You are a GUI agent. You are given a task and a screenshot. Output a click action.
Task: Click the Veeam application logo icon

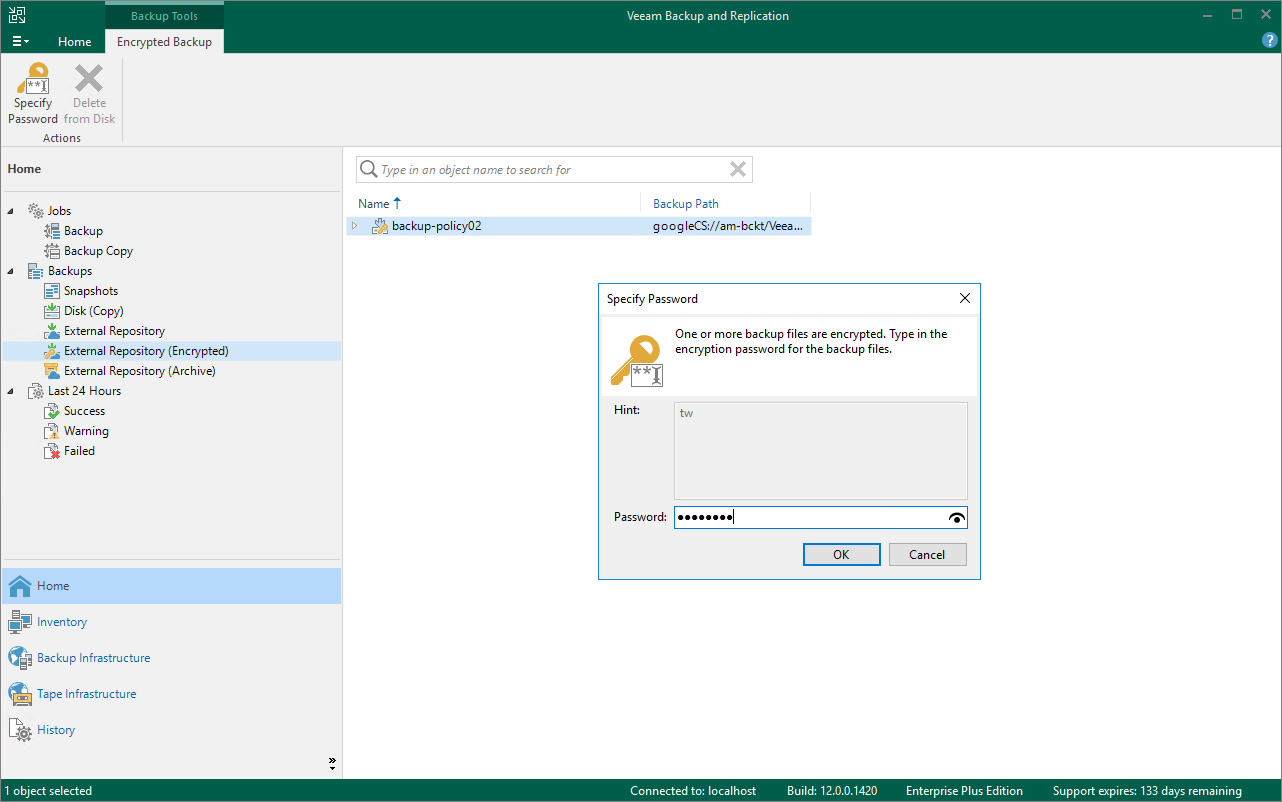point(18,15)
